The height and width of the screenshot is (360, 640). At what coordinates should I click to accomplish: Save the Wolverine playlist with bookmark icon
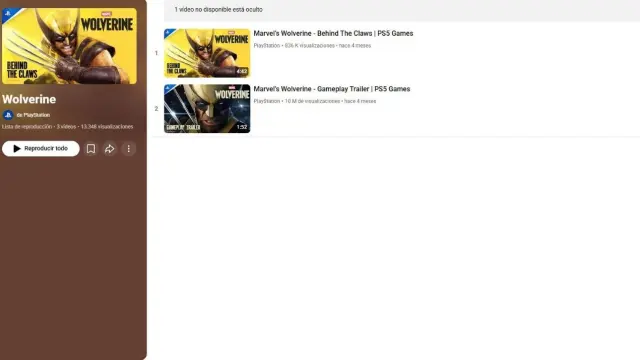[x=91, y=149]
